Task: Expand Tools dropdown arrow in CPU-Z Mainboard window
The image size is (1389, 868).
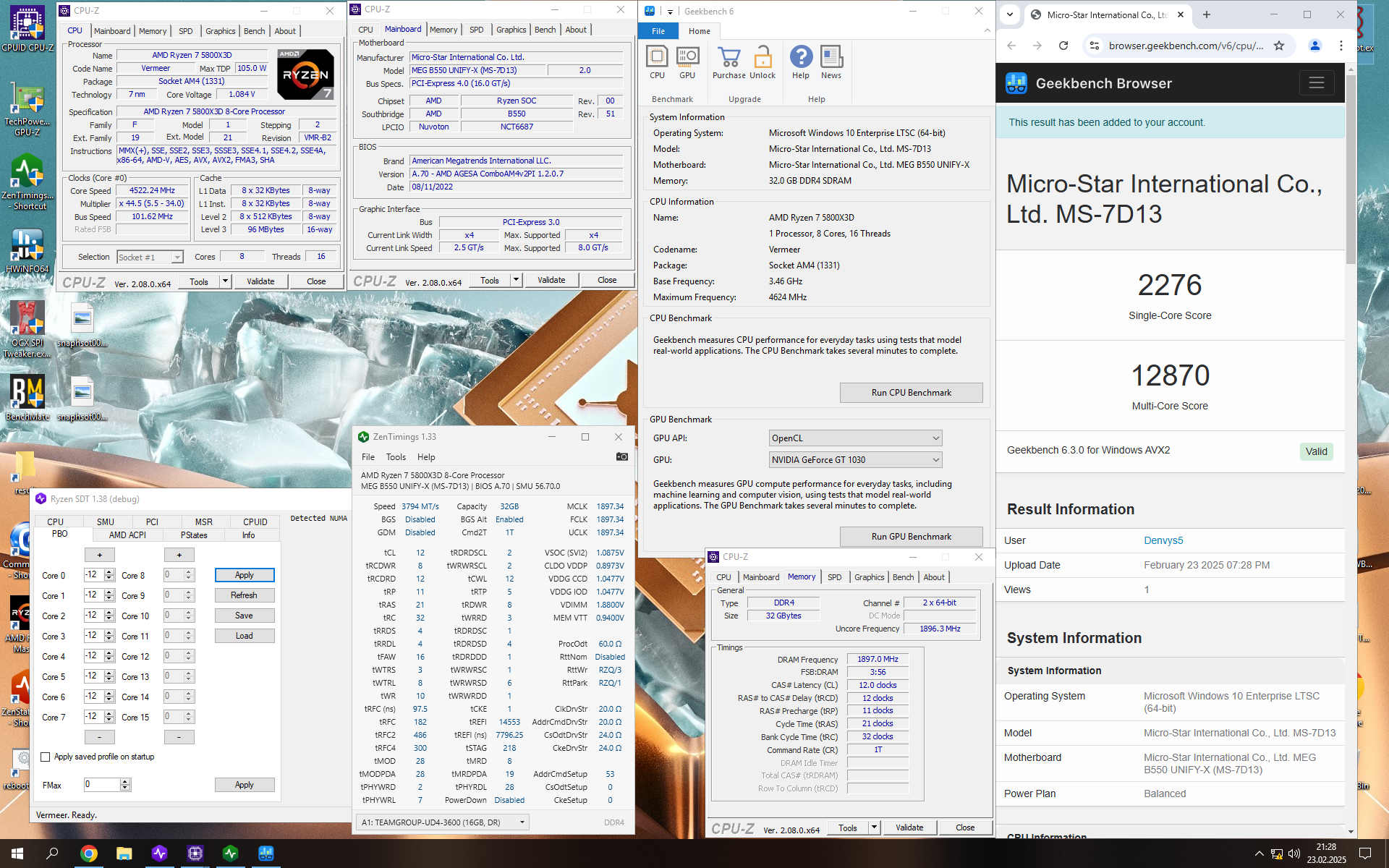Action: pos(516,280)
